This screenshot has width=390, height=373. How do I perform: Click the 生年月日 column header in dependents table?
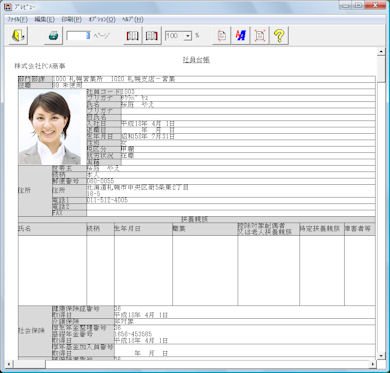[x=127, y=229]
